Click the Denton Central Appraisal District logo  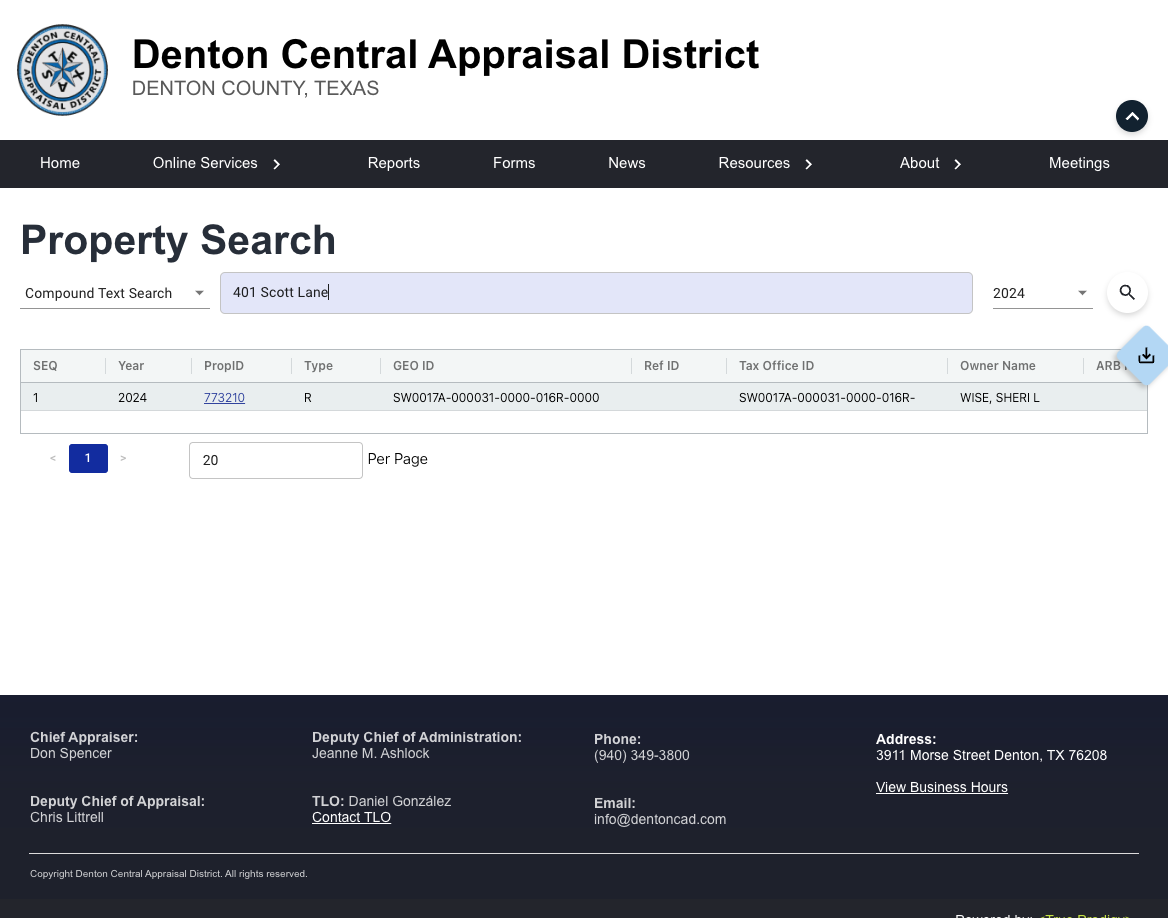pos(63,70)
